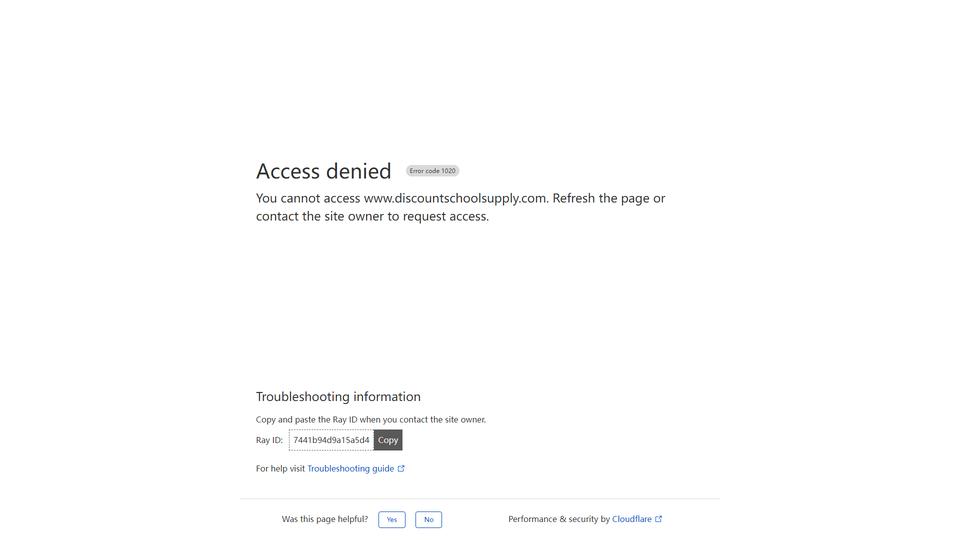
Task: Click the 'Copy and paste the Ray ID' instruction
Action: [x=370, y=420]
